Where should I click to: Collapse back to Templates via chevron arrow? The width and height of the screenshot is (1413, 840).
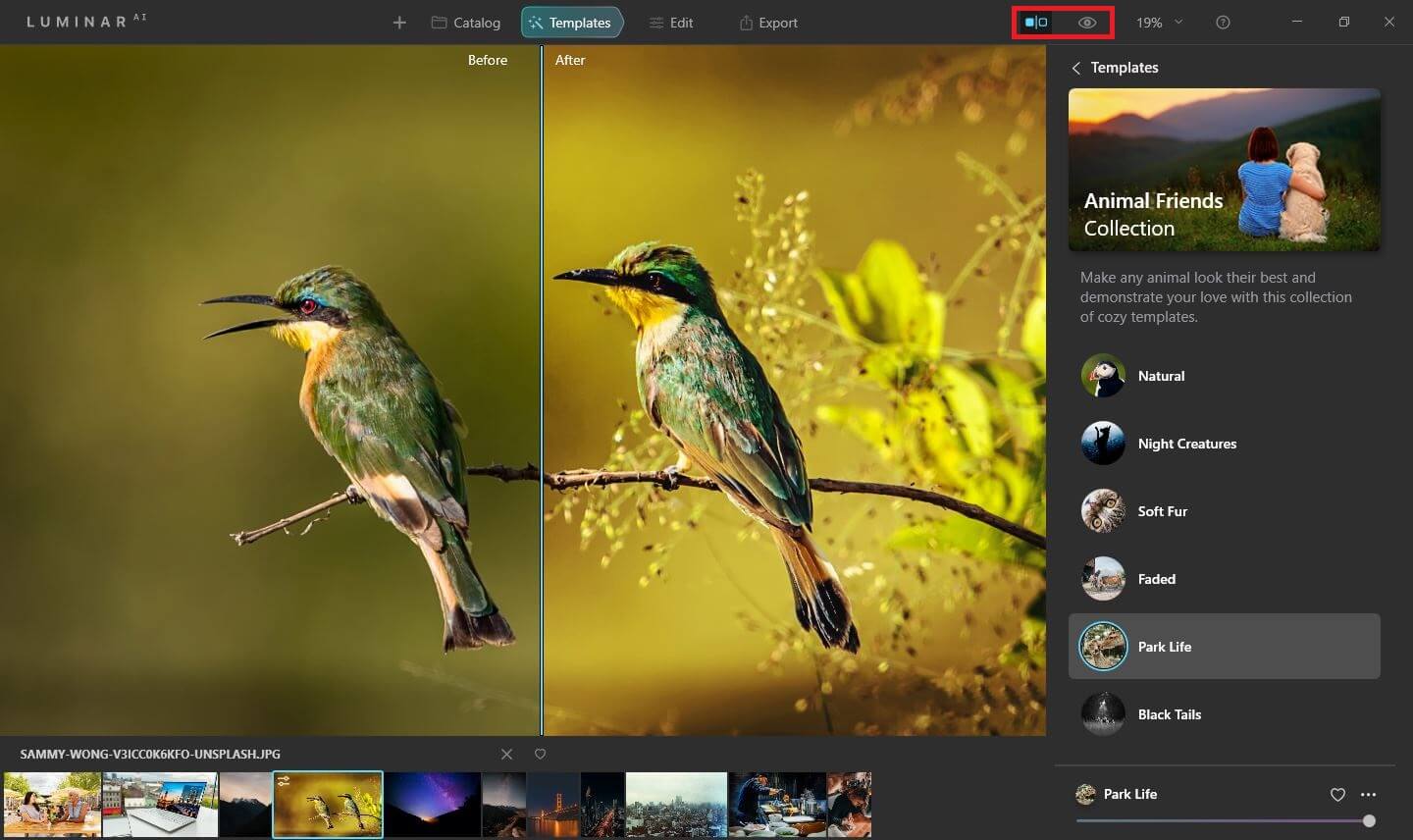pos(1076,68)
